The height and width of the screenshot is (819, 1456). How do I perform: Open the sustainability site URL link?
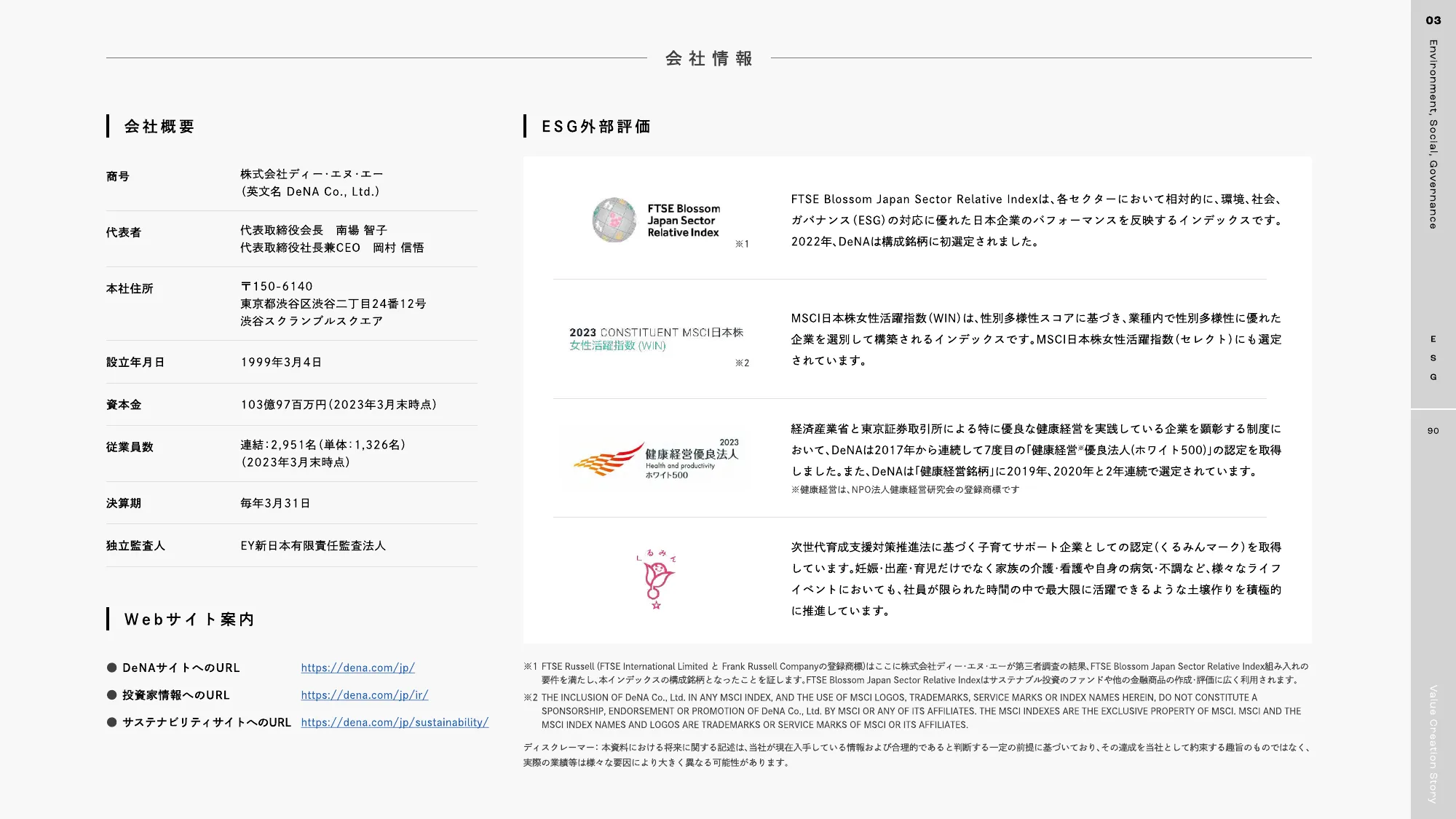tap(394, 723)
